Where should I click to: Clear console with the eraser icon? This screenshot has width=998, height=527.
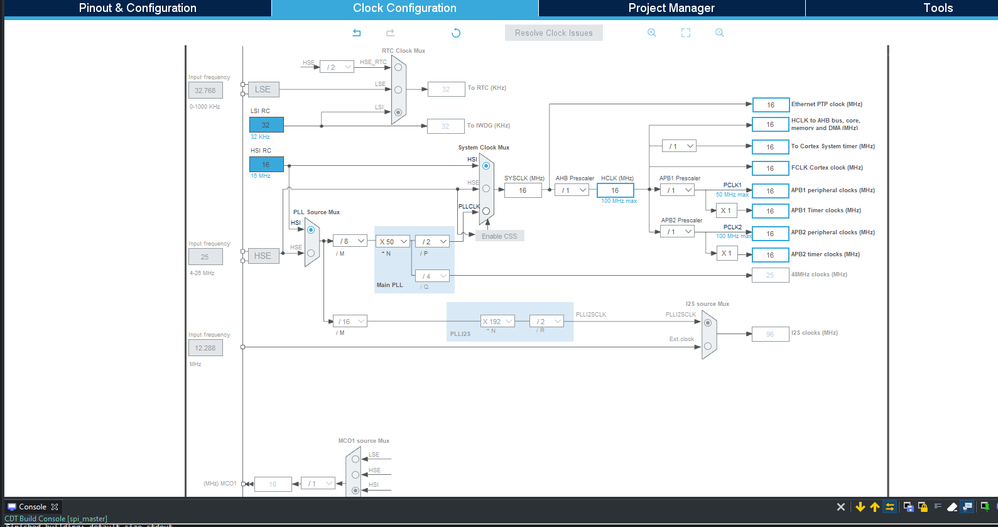pyautogui.click(x=952, y=507)
